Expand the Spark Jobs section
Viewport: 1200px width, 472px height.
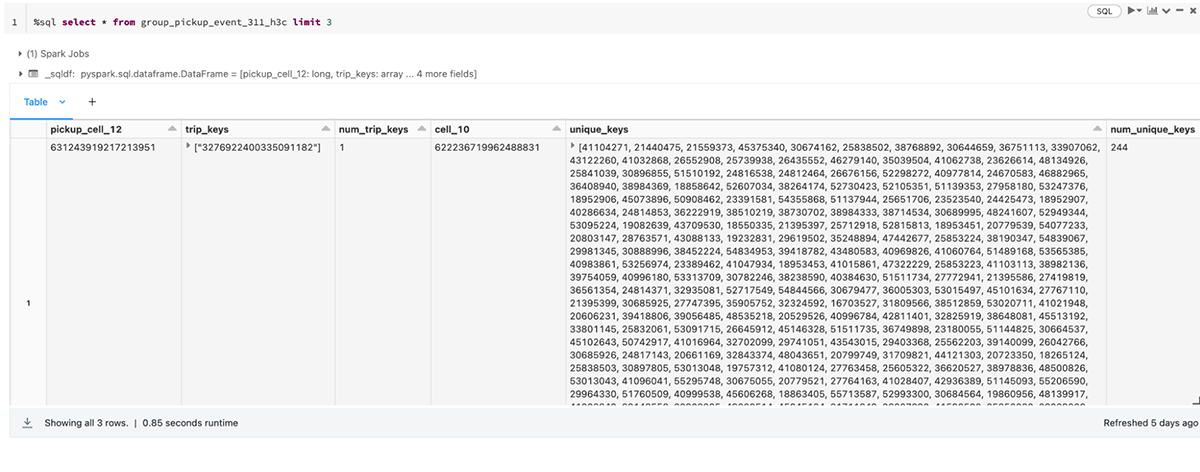tap(20, 53)
